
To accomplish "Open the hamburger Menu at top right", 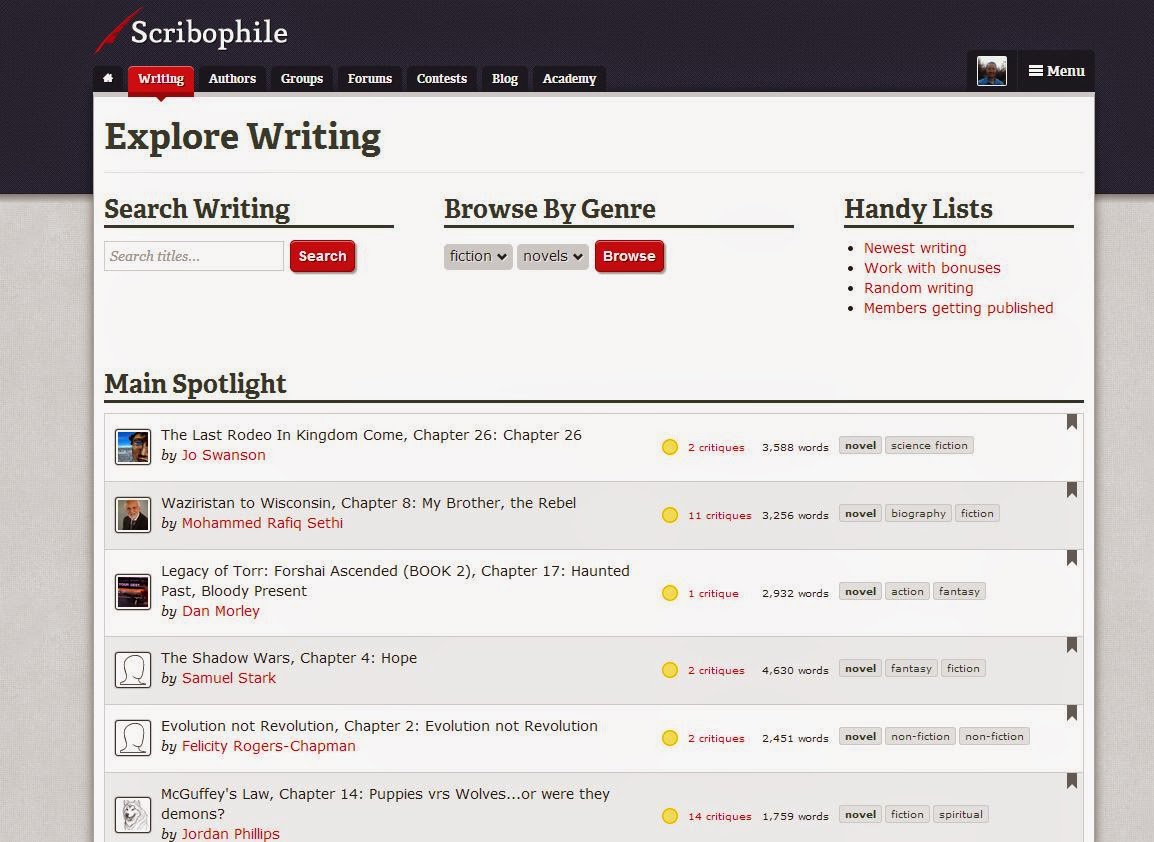I will pyautogui.click(x=1056, y=70).
